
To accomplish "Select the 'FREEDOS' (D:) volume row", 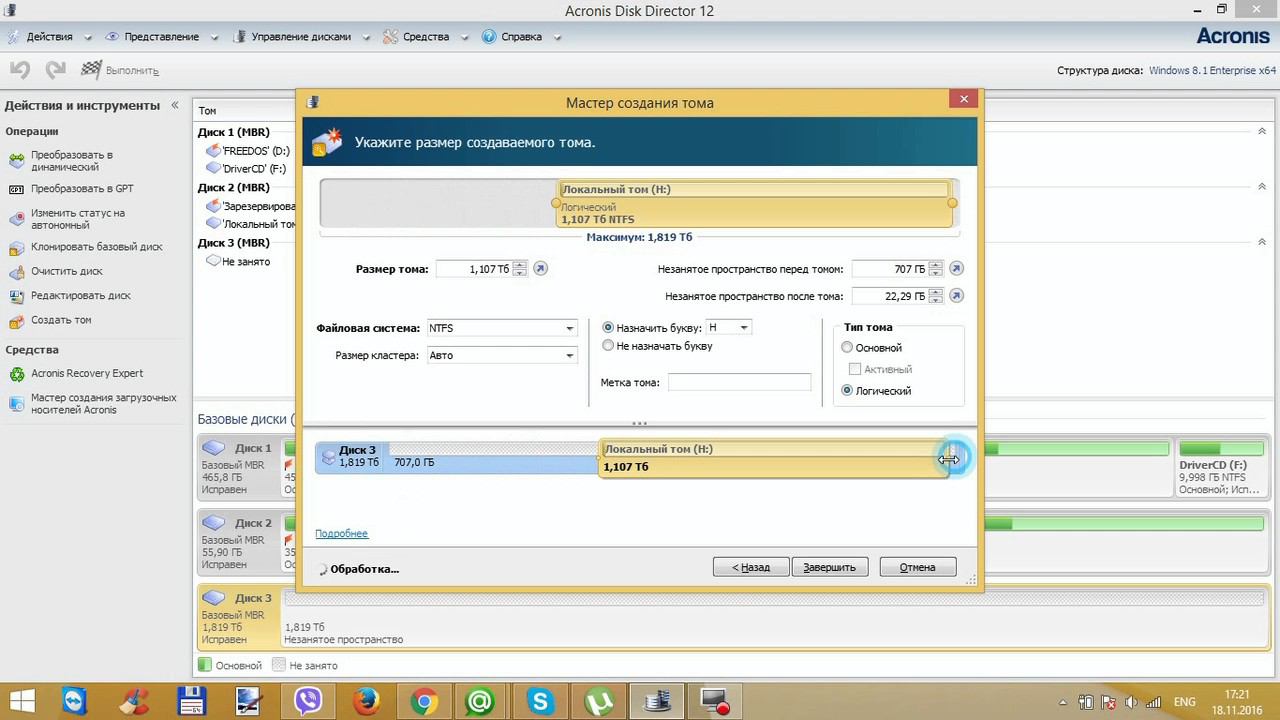I will click(248, 151).
